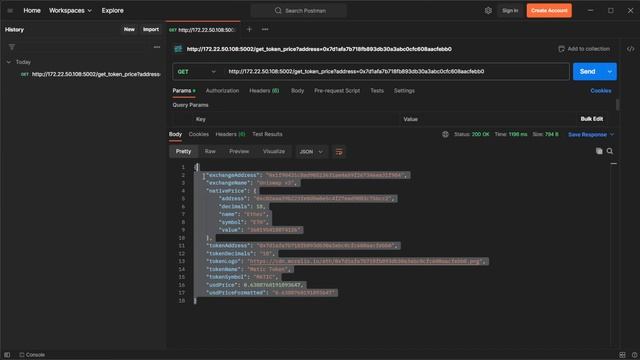The image size is (640, 360).
Task: Switch response view to Preview
Action: click(239, 151)
